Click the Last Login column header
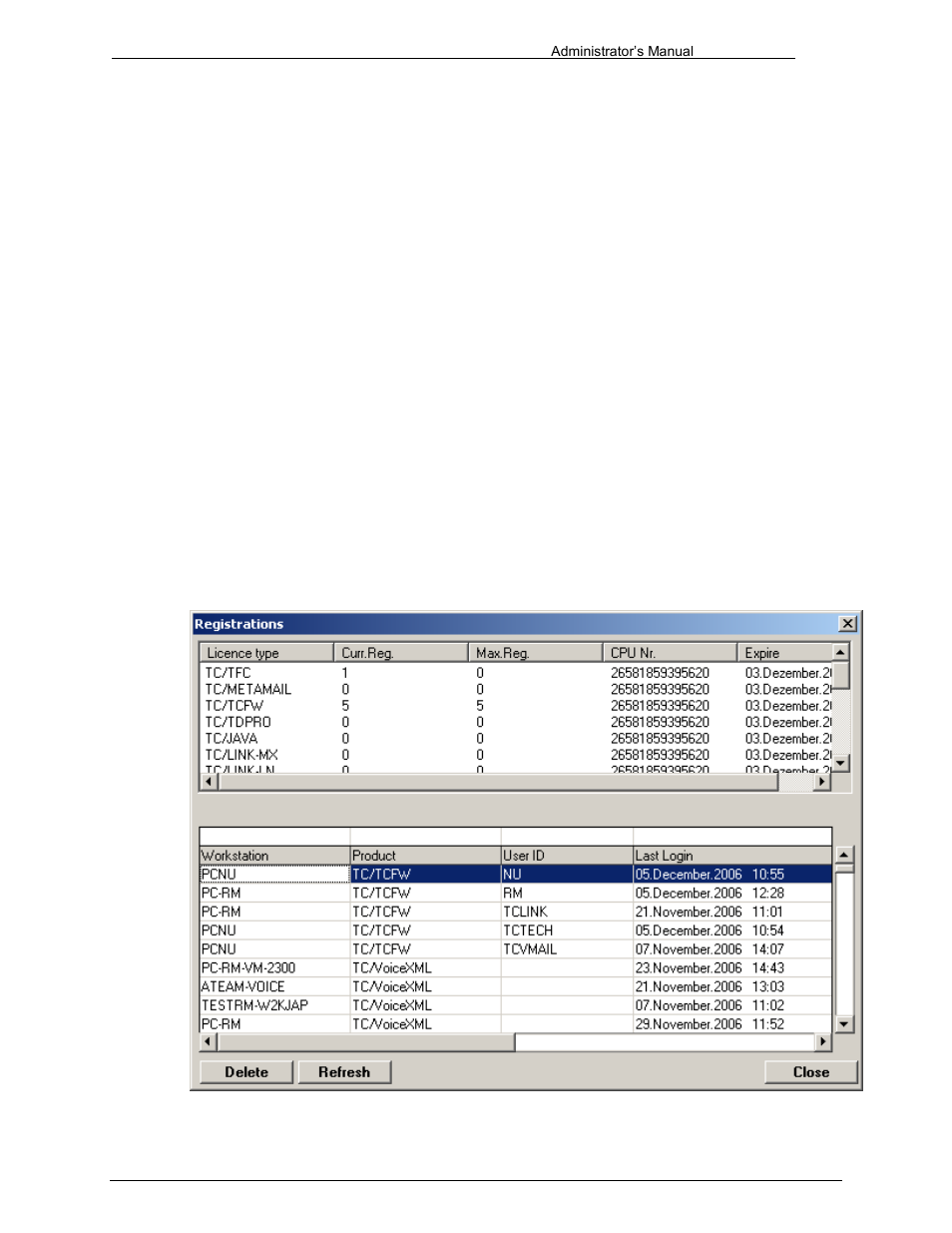Screen dimensions: 952x1233 pyautogui.click(x=732, y=856)
